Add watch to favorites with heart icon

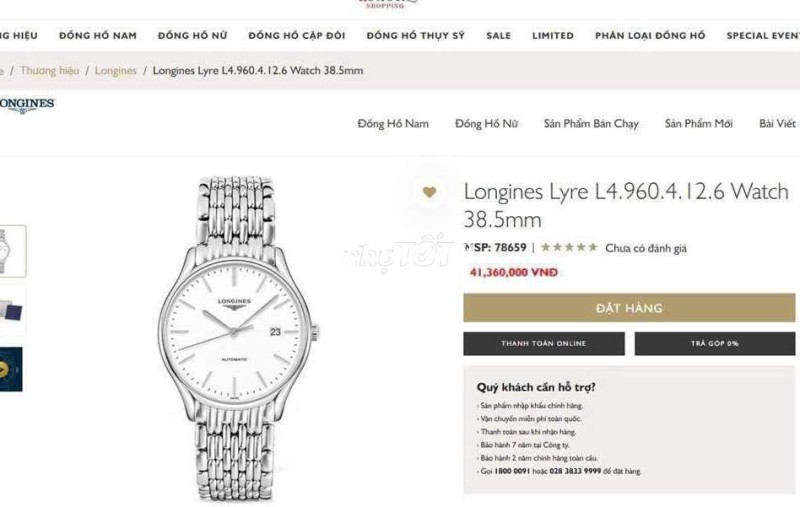pos(430,192)
